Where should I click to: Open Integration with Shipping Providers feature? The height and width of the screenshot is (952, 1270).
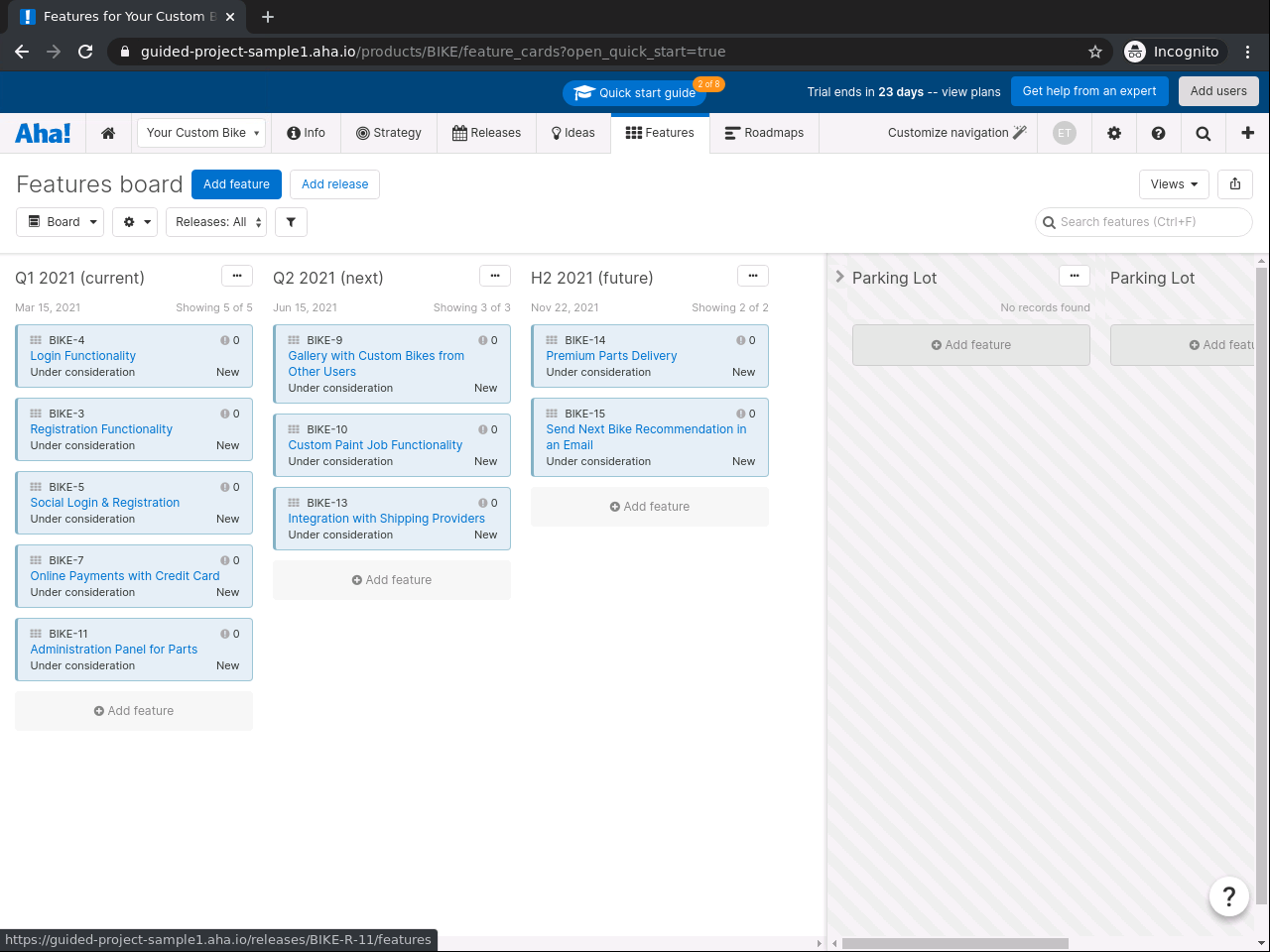click(387, 519)
